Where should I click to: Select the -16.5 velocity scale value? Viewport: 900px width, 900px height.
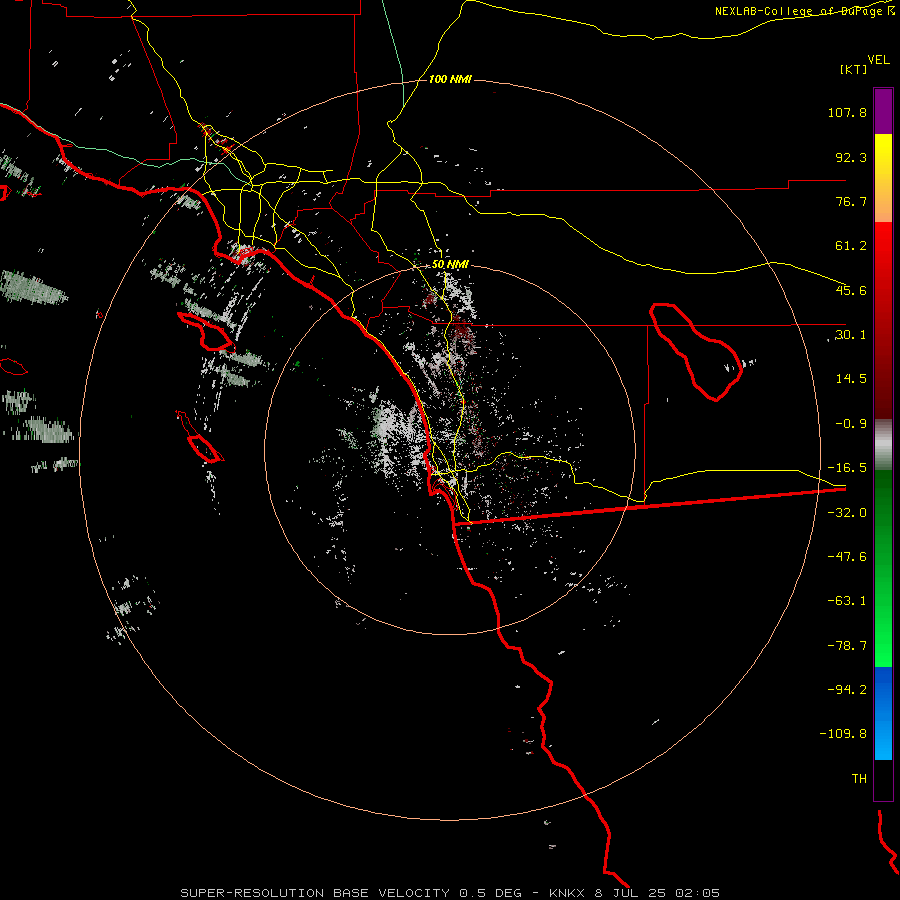[847, 468]
